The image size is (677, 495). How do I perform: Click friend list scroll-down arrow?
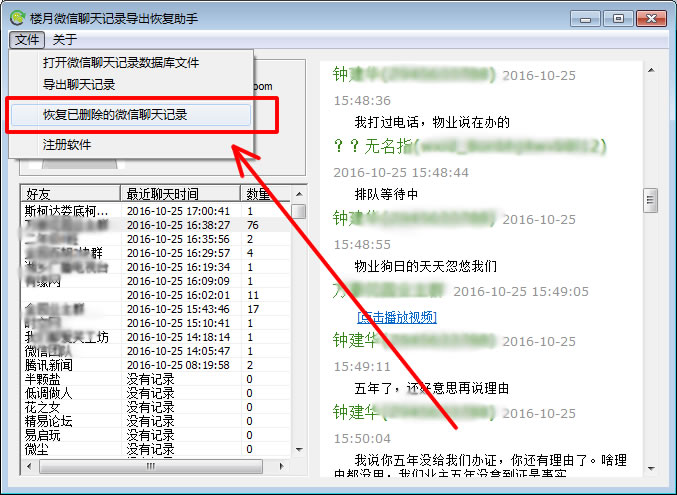[299, 450]
